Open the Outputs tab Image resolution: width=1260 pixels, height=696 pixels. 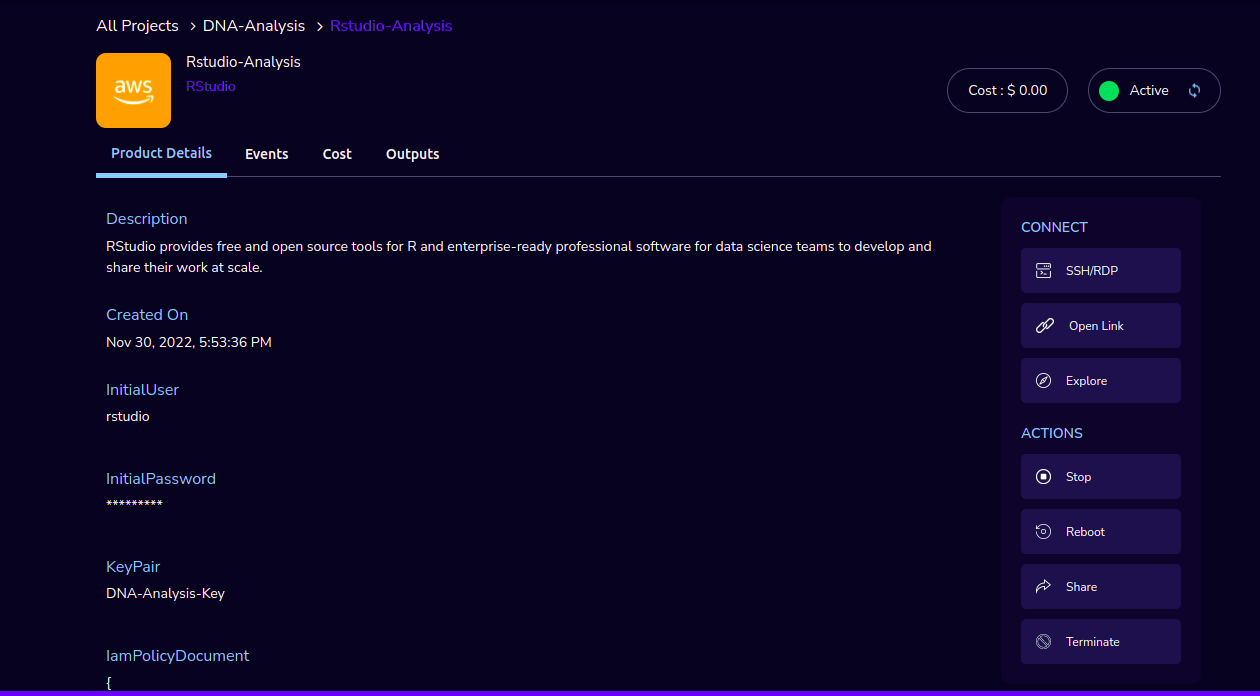pyautogui.click(x=413, y=154)
